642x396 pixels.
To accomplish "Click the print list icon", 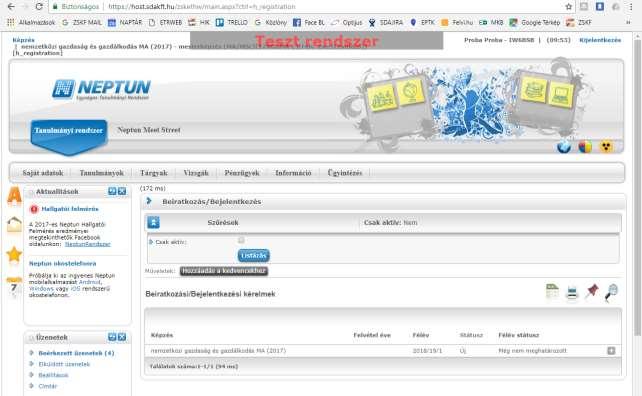I will 572,293.
